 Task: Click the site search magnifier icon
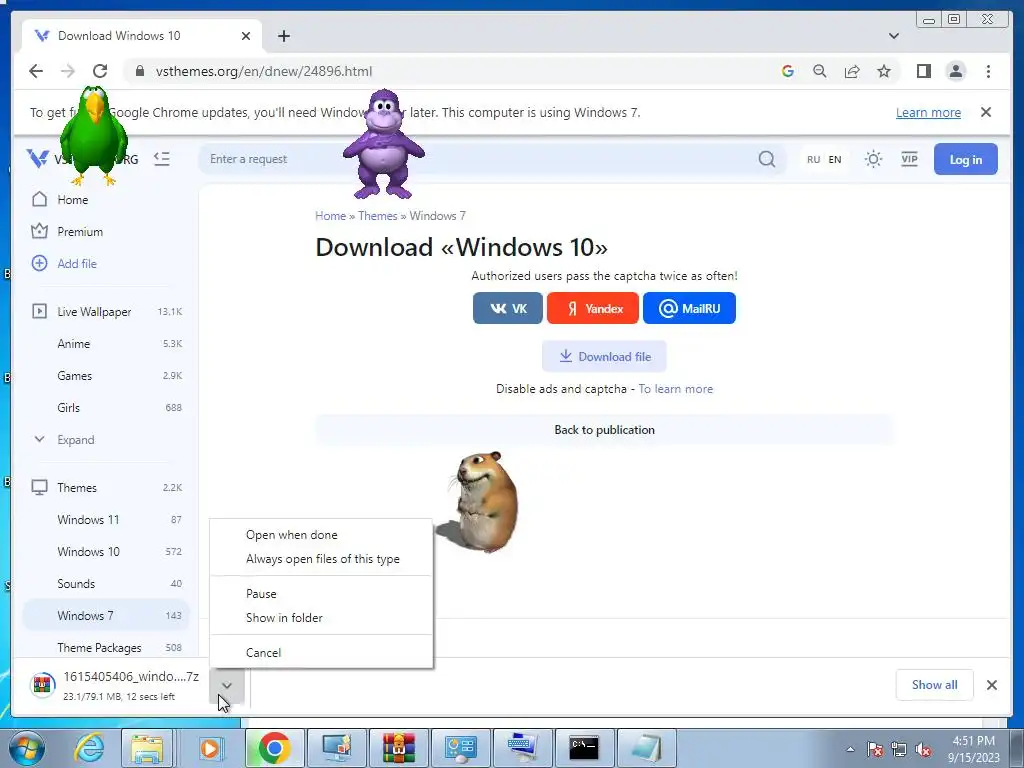point(767,159)
